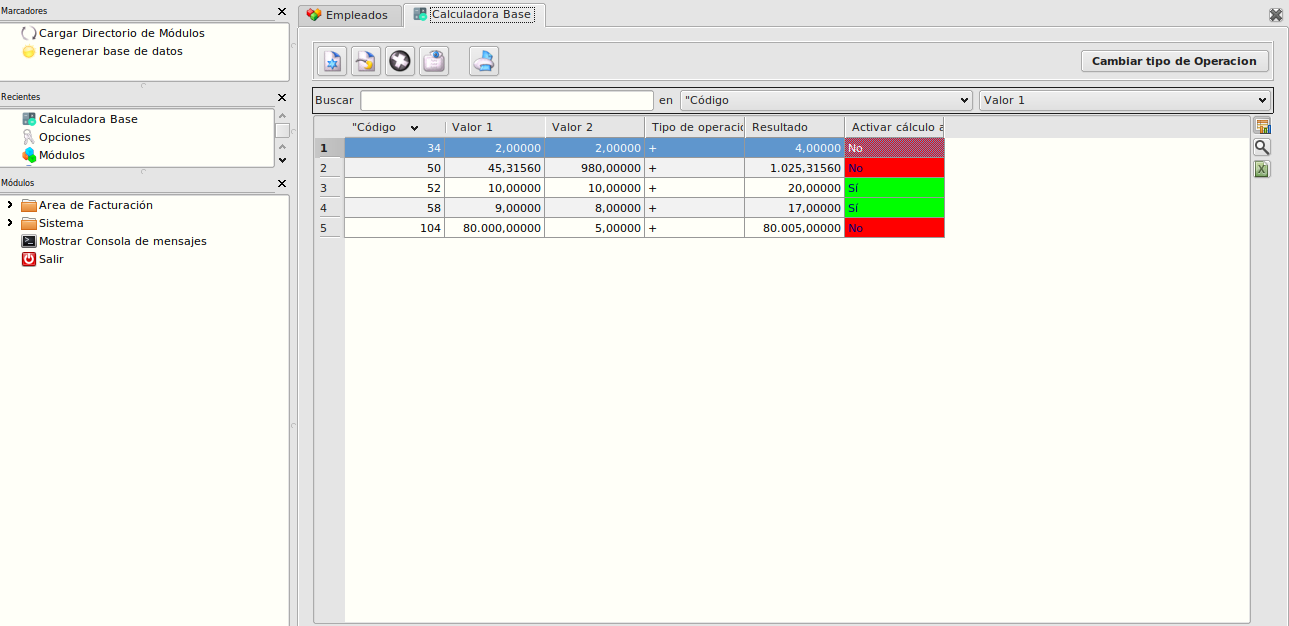
Task: Close the Módulos panel
Action: [x=282, y=183]
